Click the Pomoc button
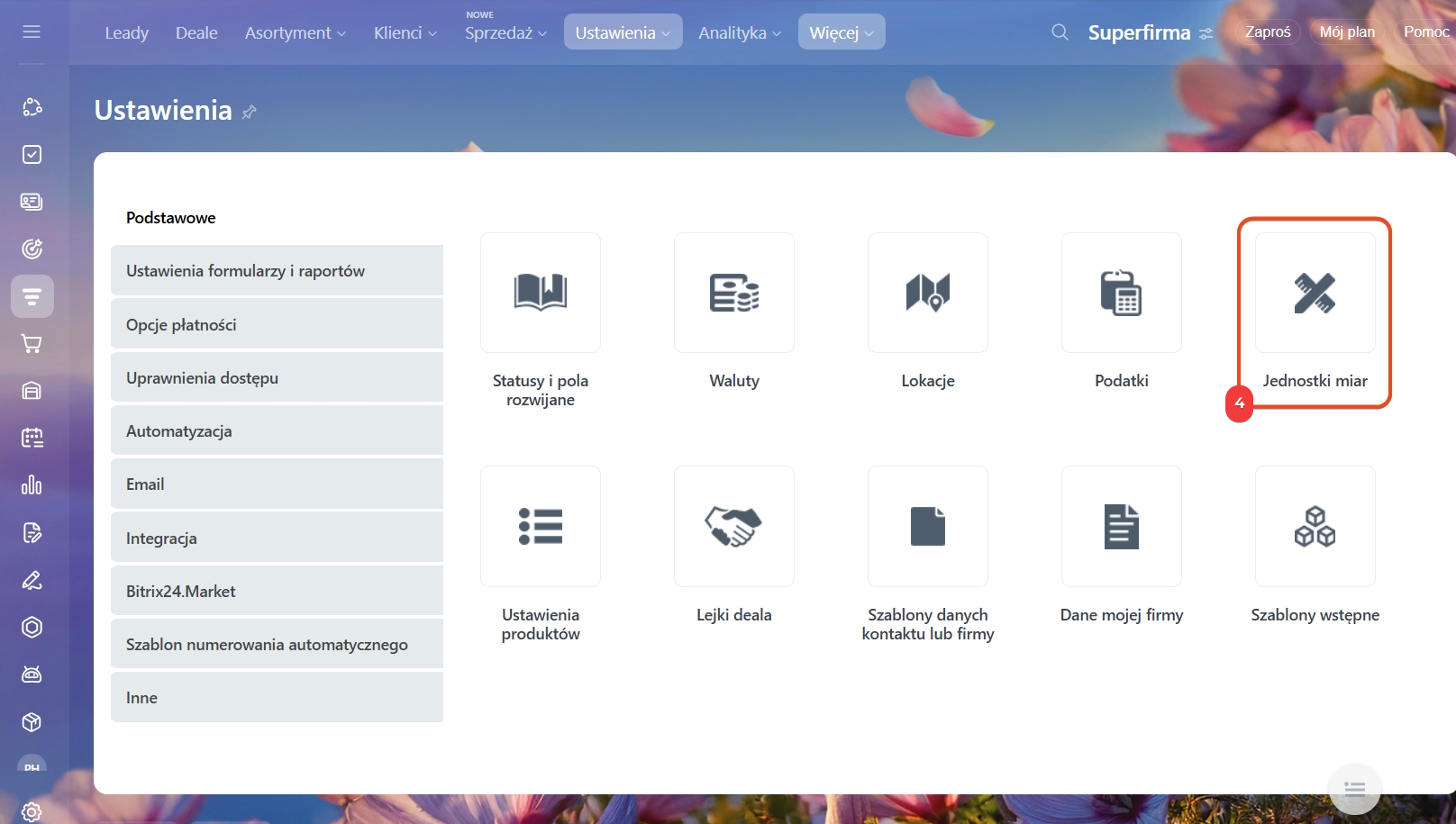 point(1425,32)
